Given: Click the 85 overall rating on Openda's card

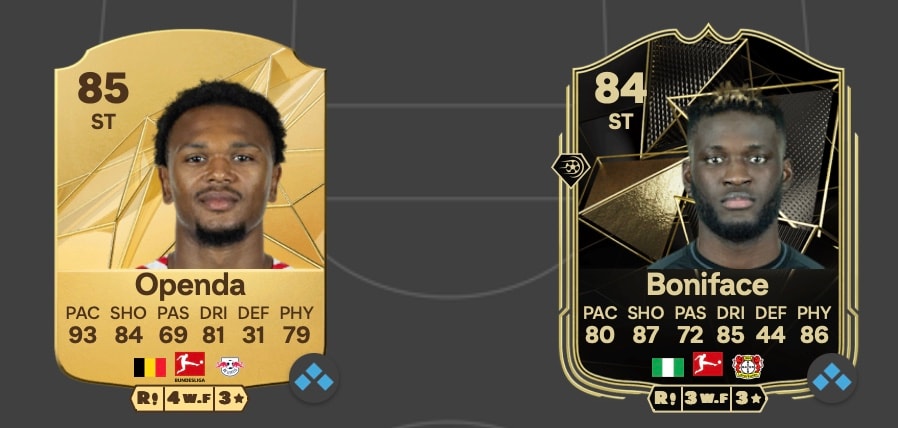Looking at the screenshot, I should point(103,88).
